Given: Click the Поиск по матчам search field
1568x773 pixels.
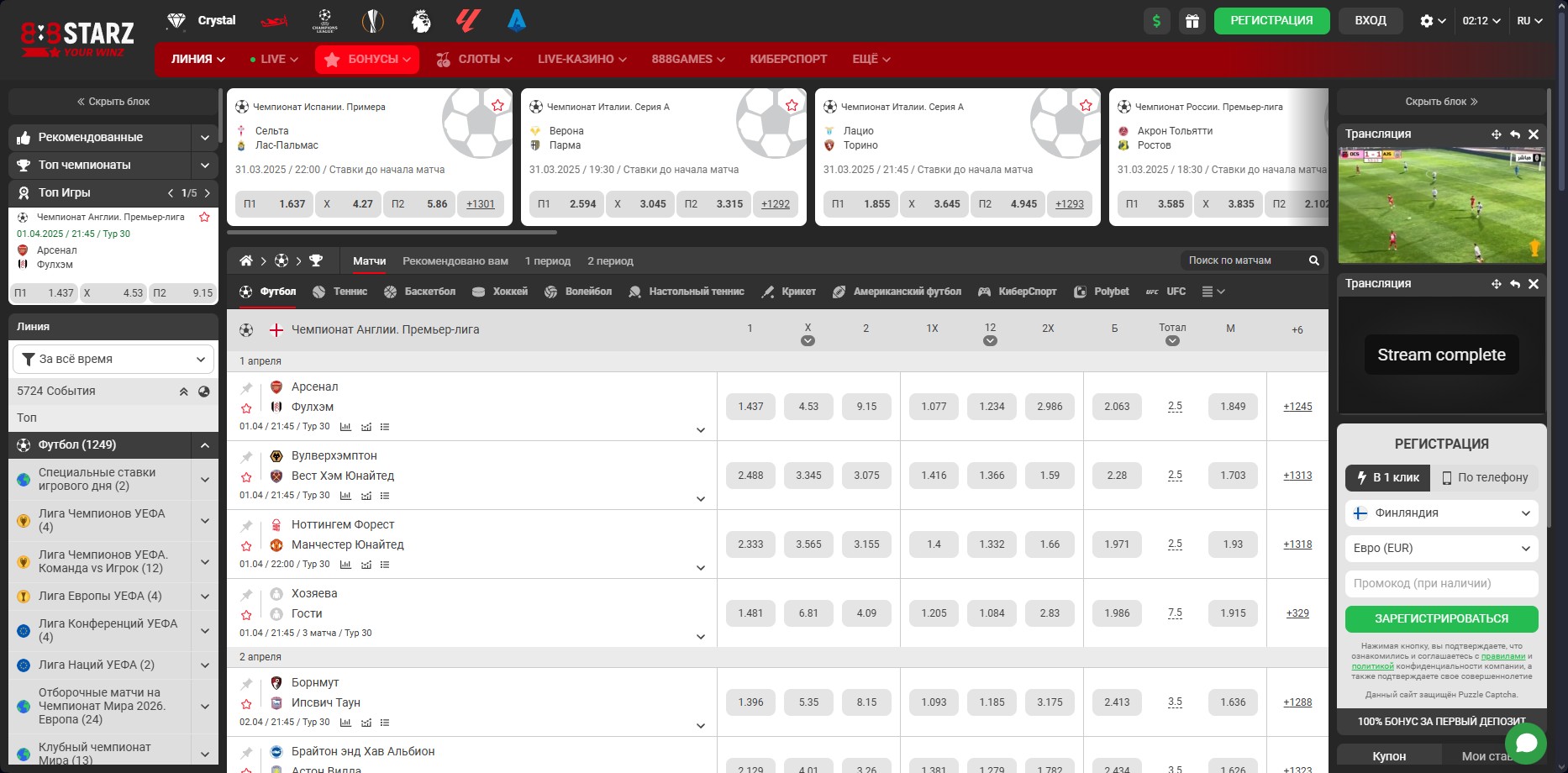Looking at the screenshot, I should pos(1245,260).
